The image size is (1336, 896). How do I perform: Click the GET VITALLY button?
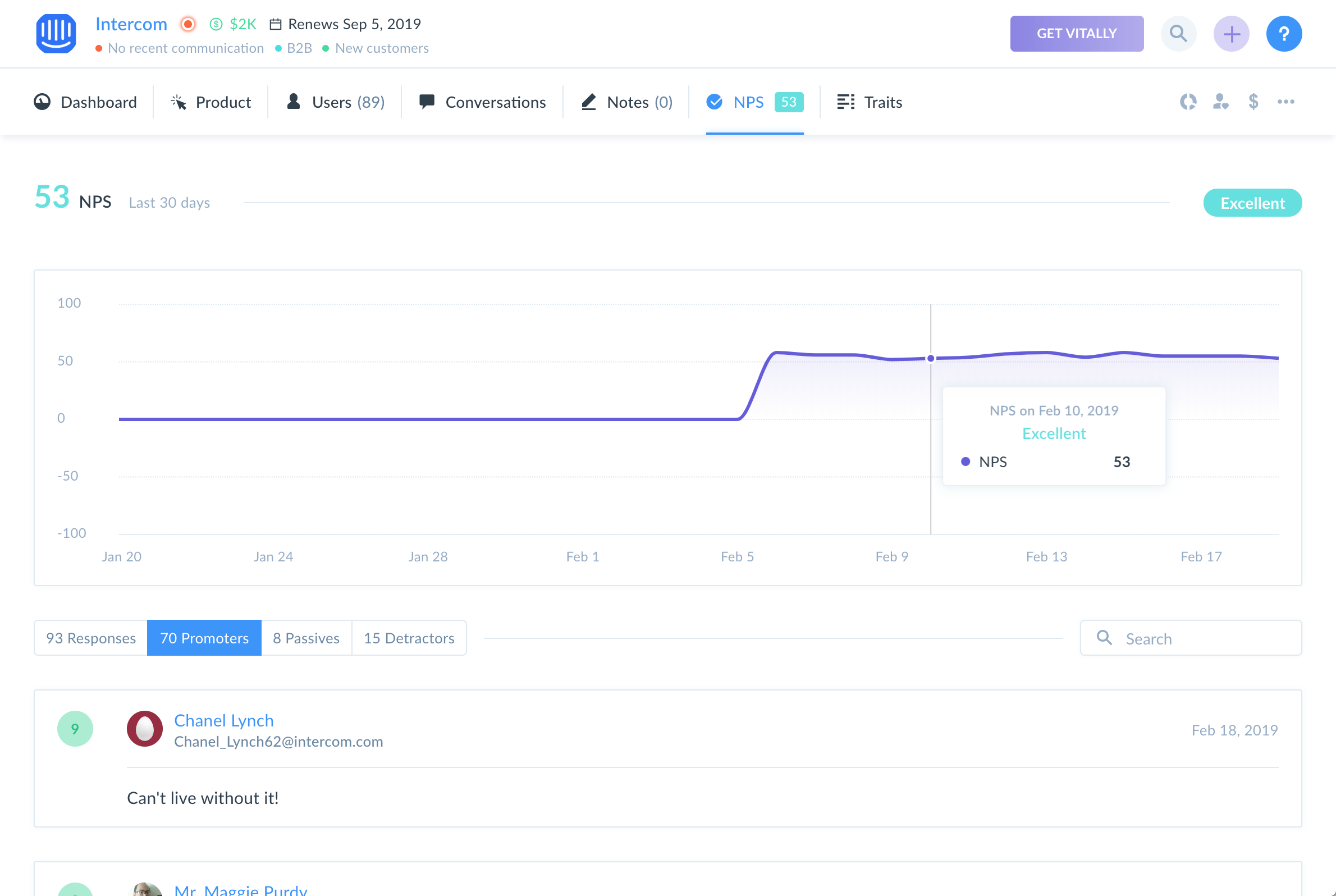[1077, 34]
